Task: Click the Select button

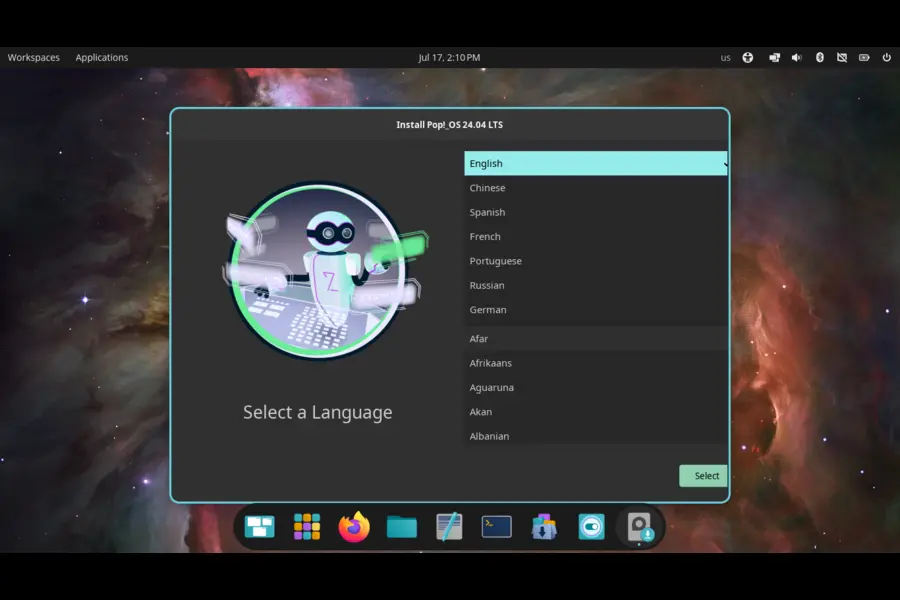Action: [703, 476]
